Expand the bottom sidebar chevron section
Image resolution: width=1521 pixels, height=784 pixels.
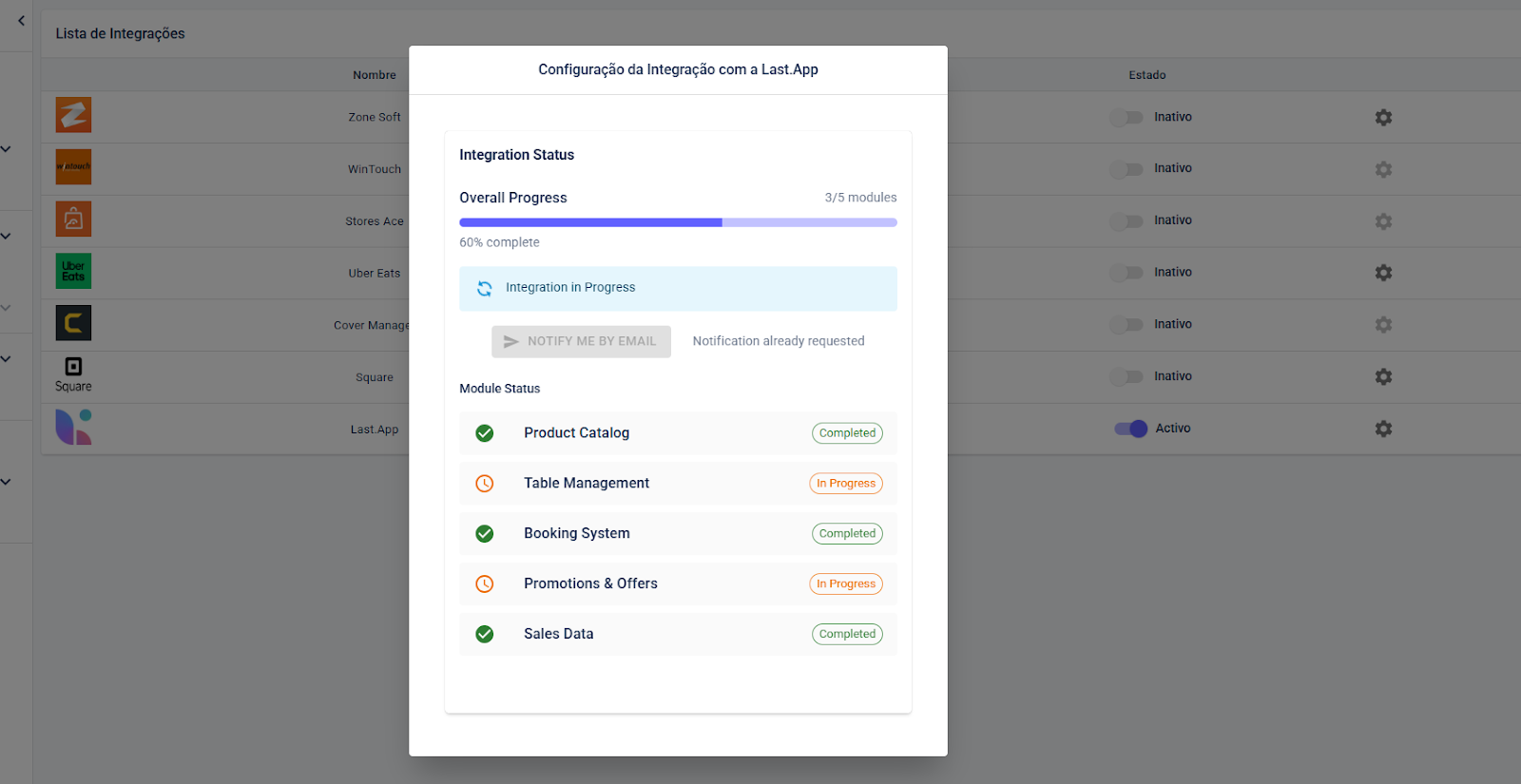(6, 482)
